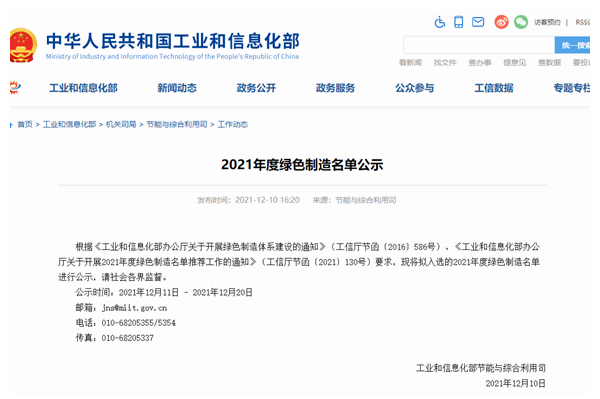Open the 公众参与 navigation item
600x399 pixels.
pyautogui.click(x=415, y=88)
